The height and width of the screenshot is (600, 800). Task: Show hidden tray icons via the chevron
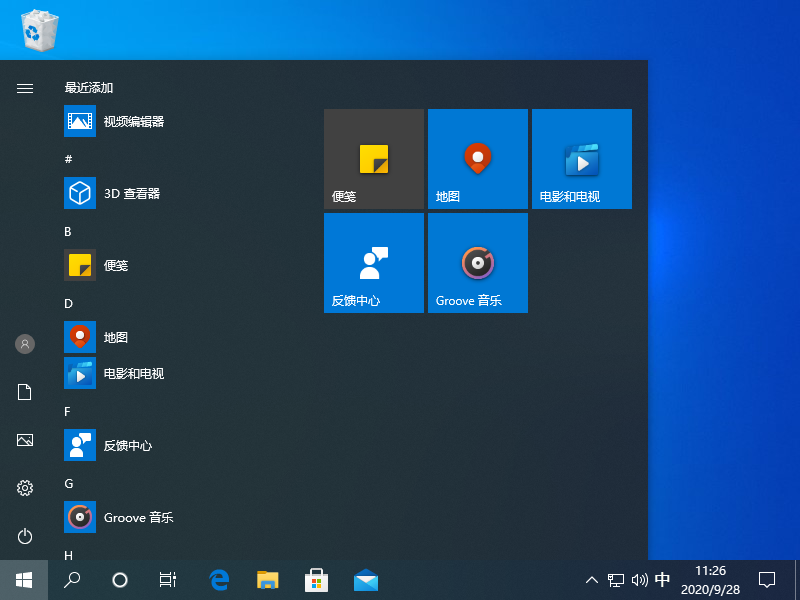[592, 580]
